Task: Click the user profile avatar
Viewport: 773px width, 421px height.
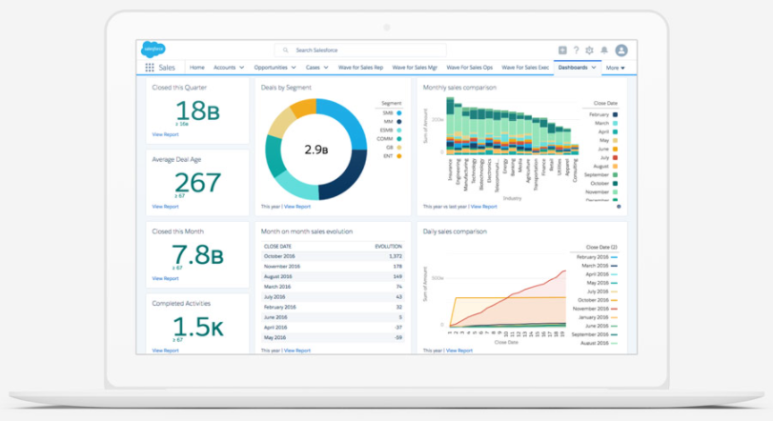Action: pyautogui.click(x=621, y=50)
